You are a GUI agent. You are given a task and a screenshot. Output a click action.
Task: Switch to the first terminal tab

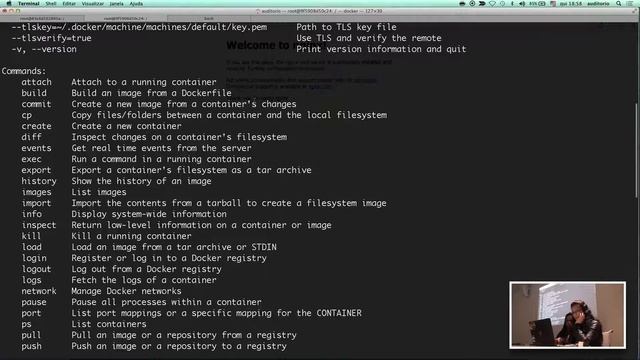tap(42, 18)
